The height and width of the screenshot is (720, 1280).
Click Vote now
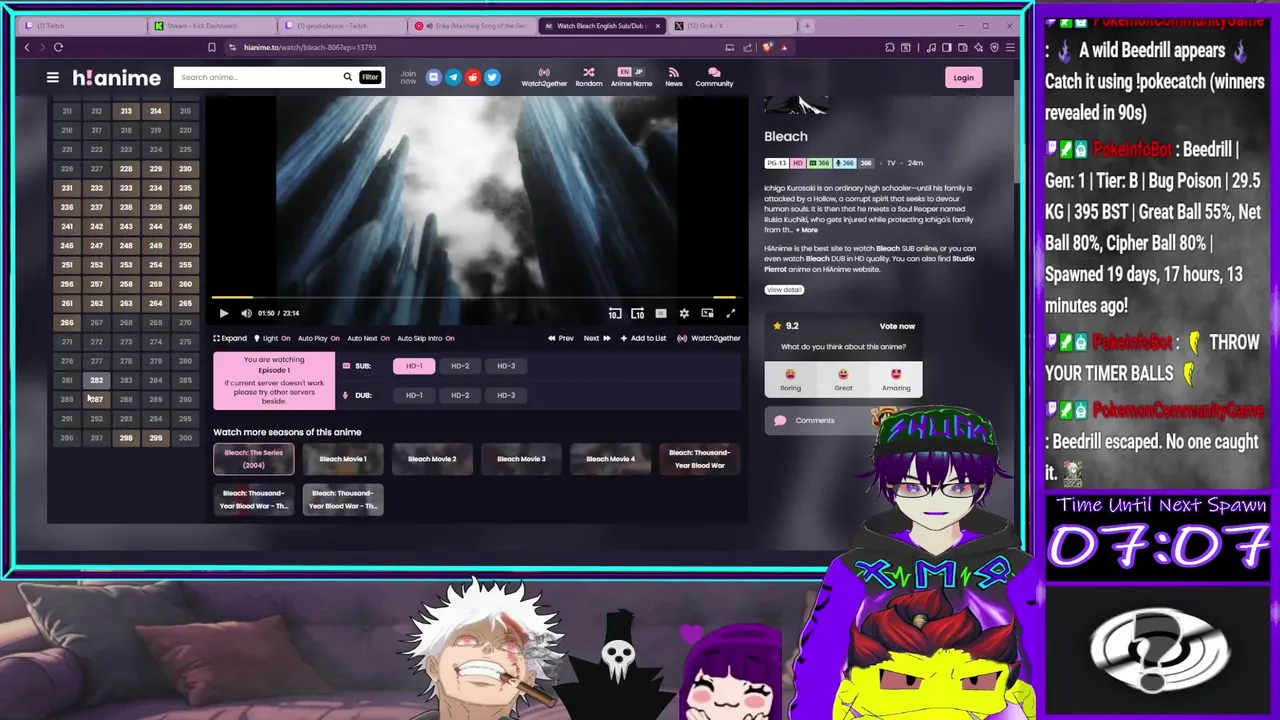(897, 326)
